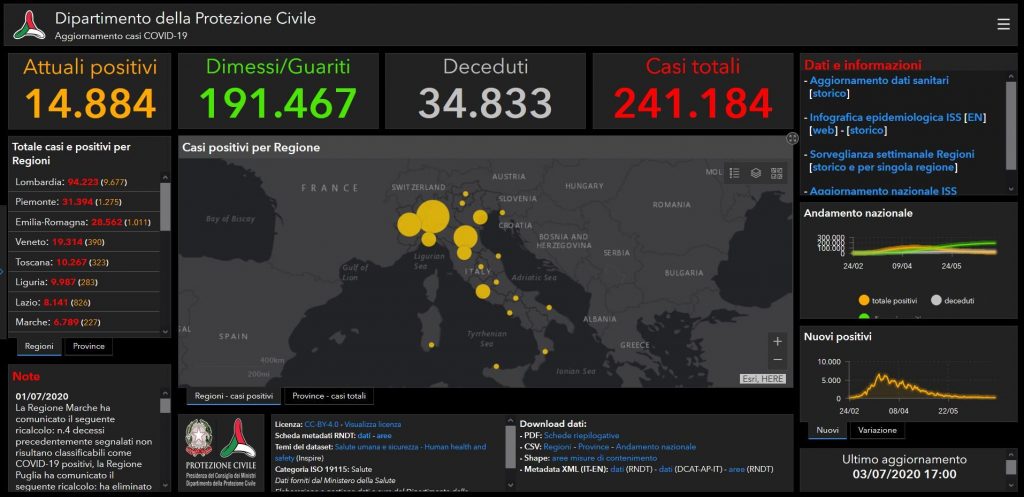Open the CC-BY-4.0 licence link
Screen dimensions: 1024x497
321,424
